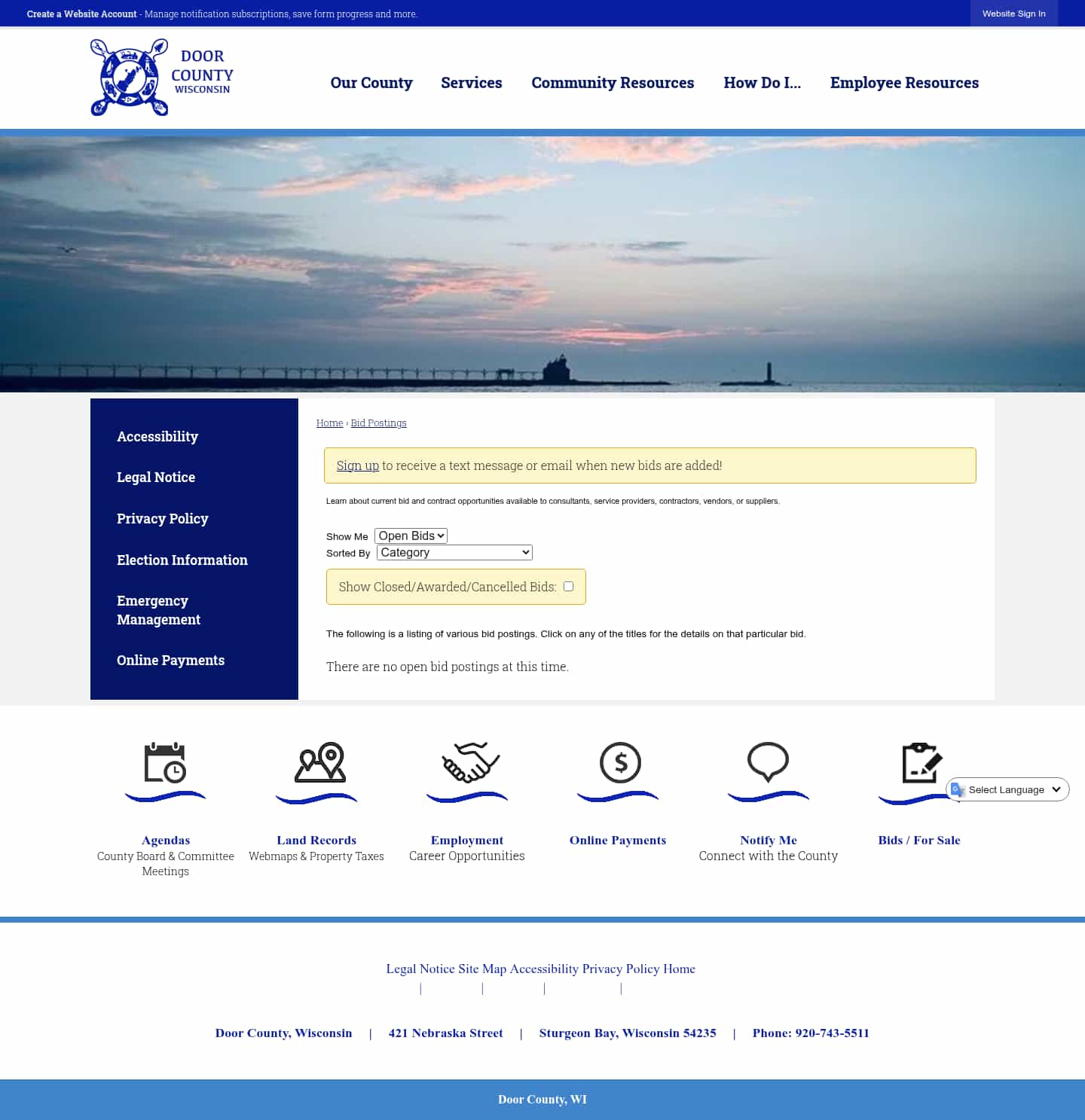Open the How Do I... menu
The width and height of the screenshot is (1085, 1120).
(x=763, y=83)
